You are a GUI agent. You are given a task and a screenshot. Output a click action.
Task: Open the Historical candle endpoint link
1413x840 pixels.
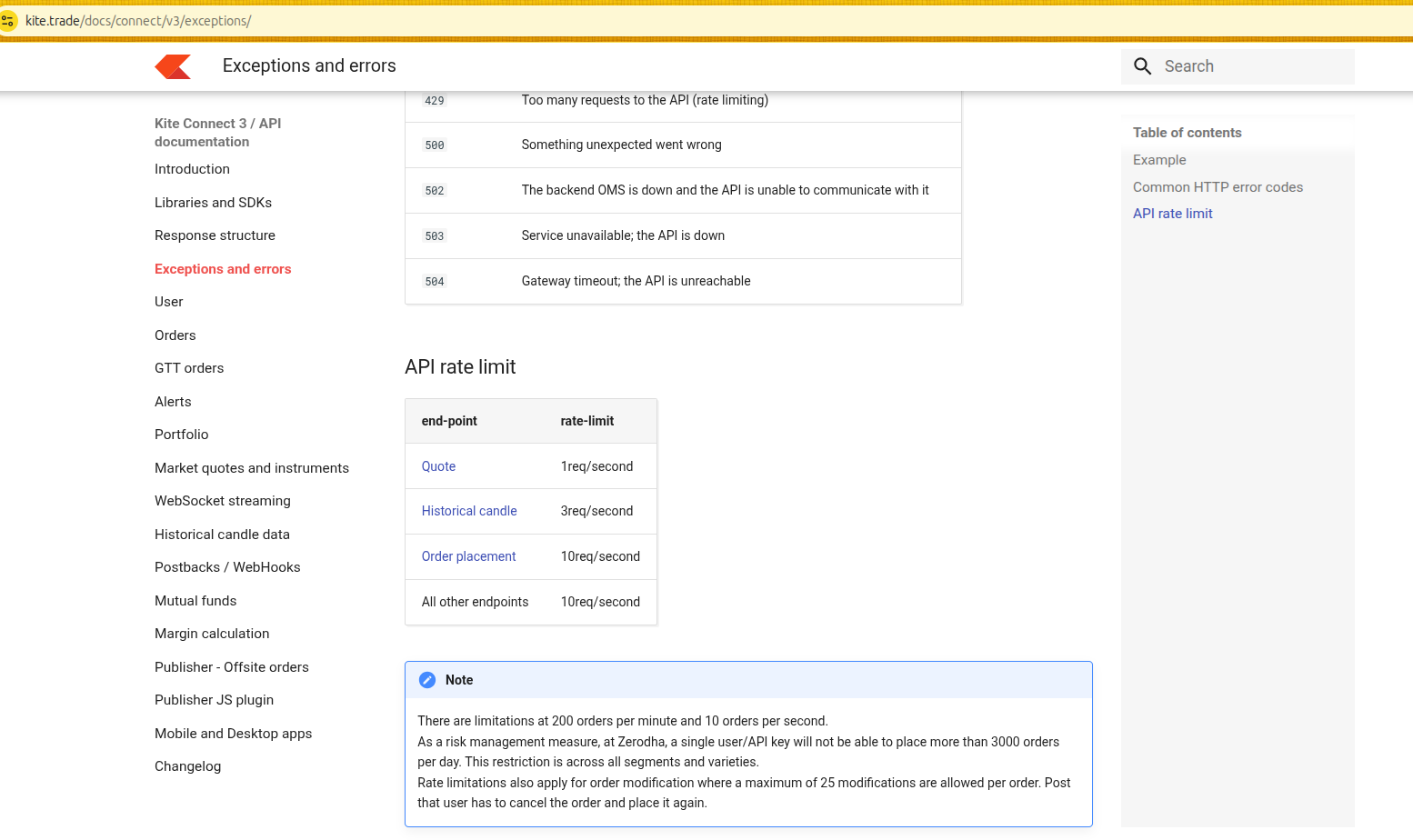tap(469, 511)
